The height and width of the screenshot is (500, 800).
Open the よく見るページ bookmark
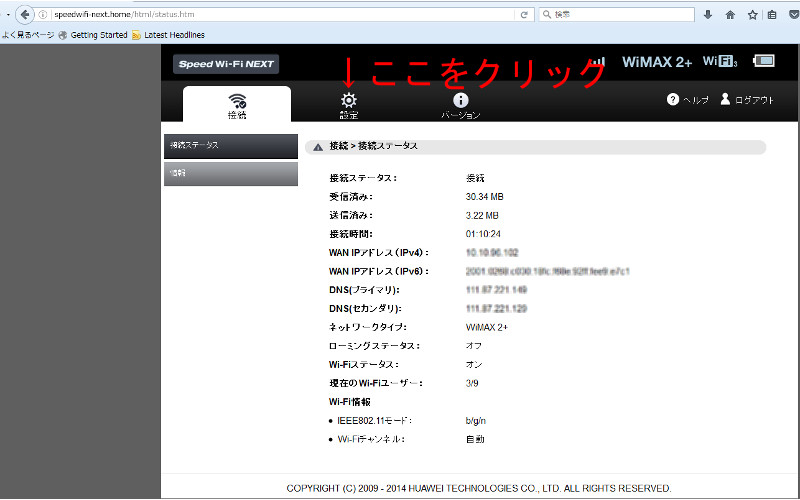point(28,35)
